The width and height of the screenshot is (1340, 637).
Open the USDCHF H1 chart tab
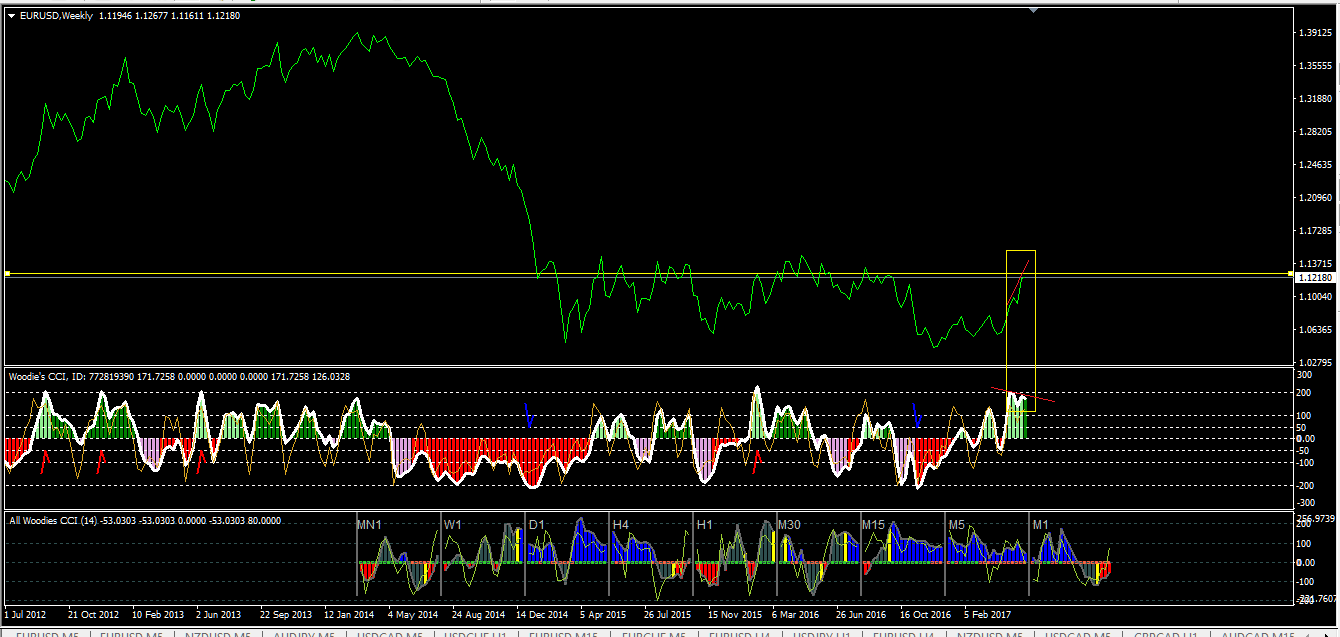pos(476,634)
